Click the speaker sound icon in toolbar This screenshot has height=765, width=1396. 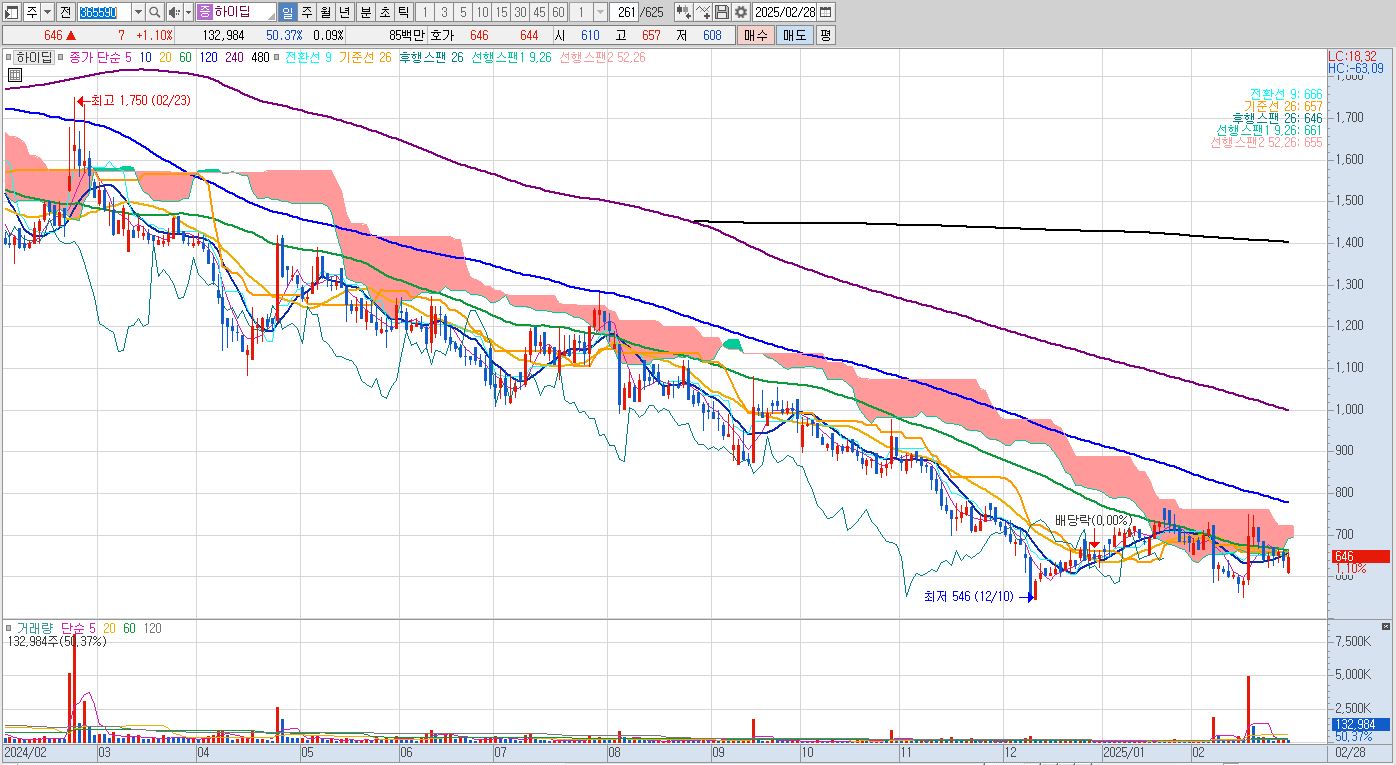(x=174, y=12)
